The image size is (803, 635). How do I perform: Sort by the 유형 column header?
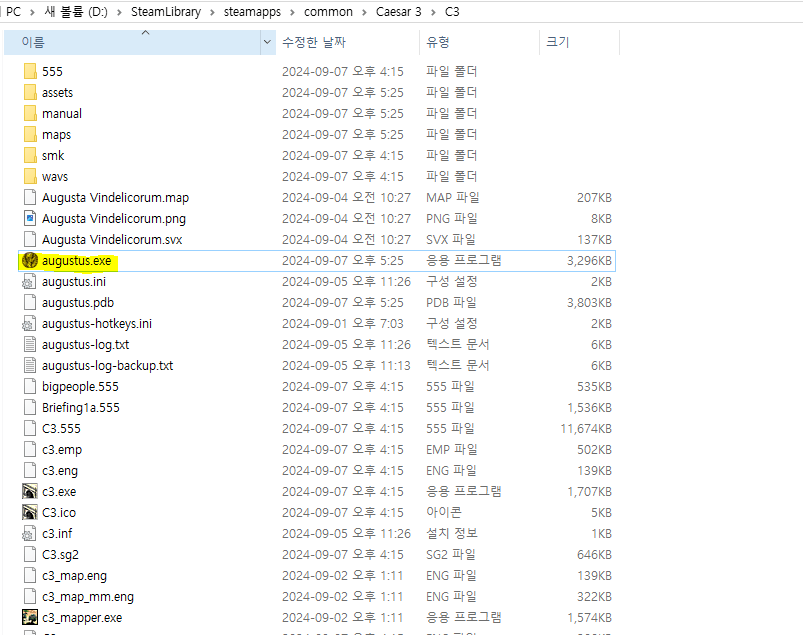pyautogui.click(x=479, y=42)
